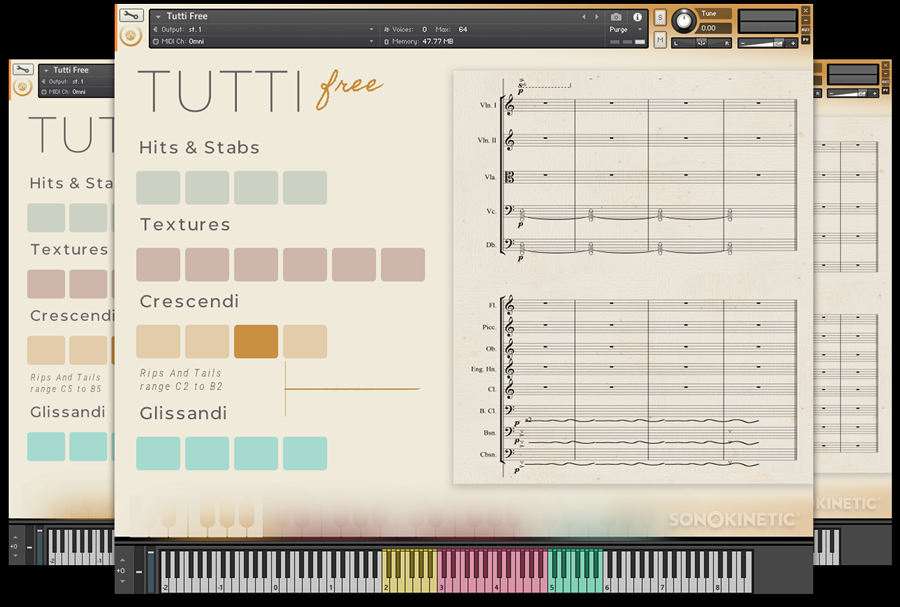The height and width of the screenshot is (607, 900).
Task: Click the Sonokinetic logo in the left background window
Action: tap(22, 87)
